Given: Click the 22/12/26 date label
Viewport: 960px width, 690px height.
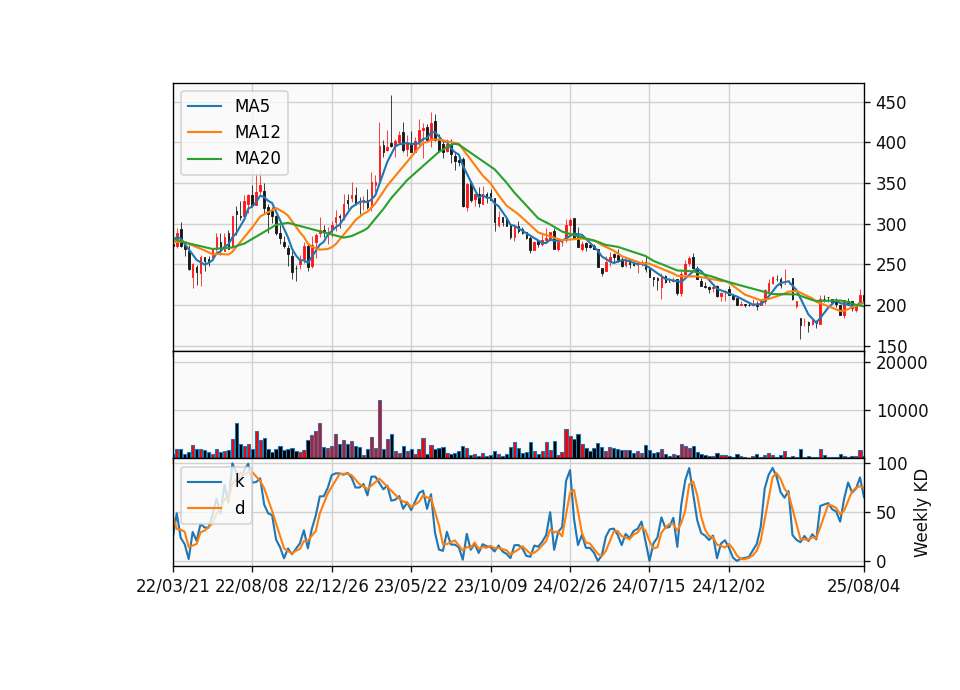Looking at the screenshot, I should (x=332, y=586).
